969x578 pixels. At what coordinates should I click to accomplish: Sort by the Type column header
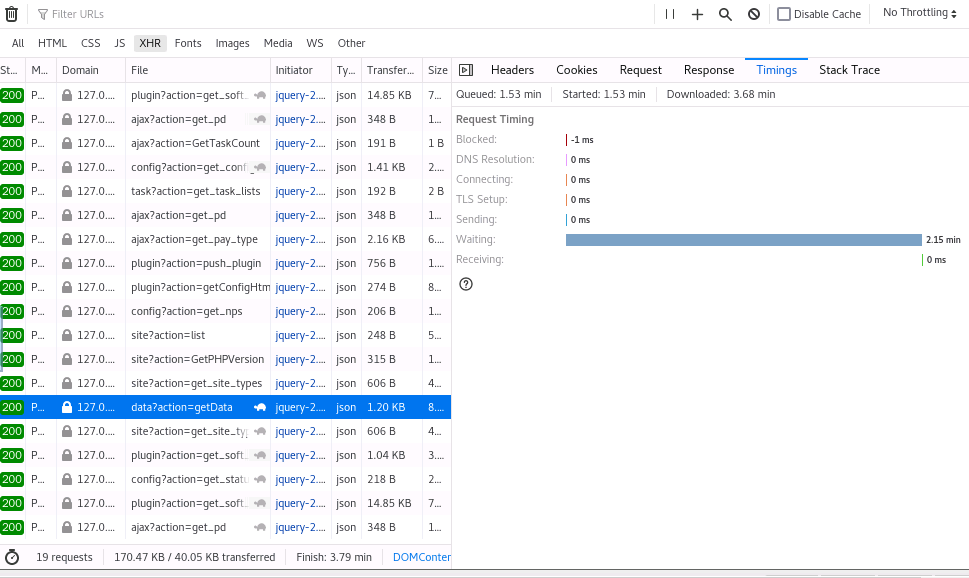[346, 70]
